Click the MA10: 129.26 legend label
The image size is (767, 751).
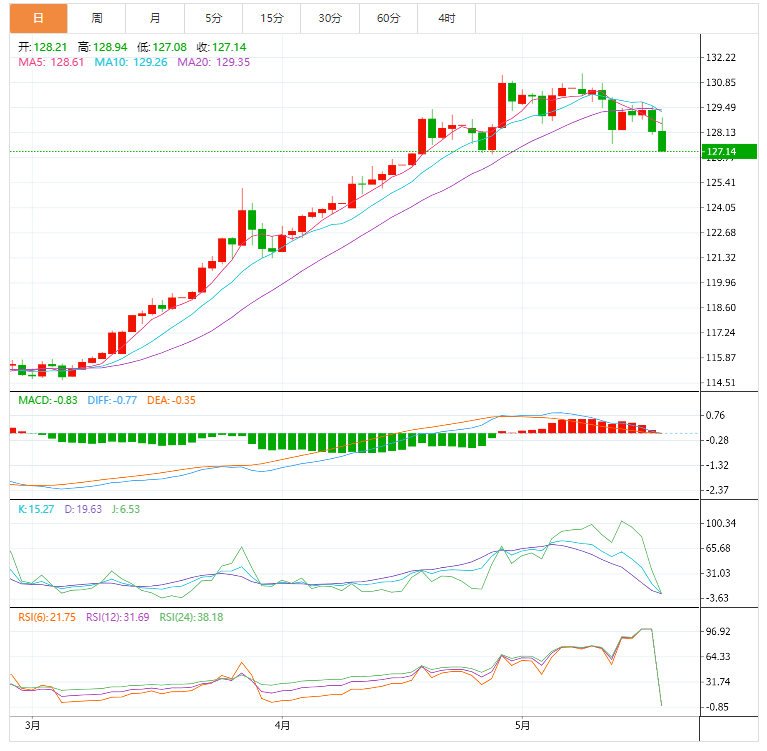pos(132,62)
